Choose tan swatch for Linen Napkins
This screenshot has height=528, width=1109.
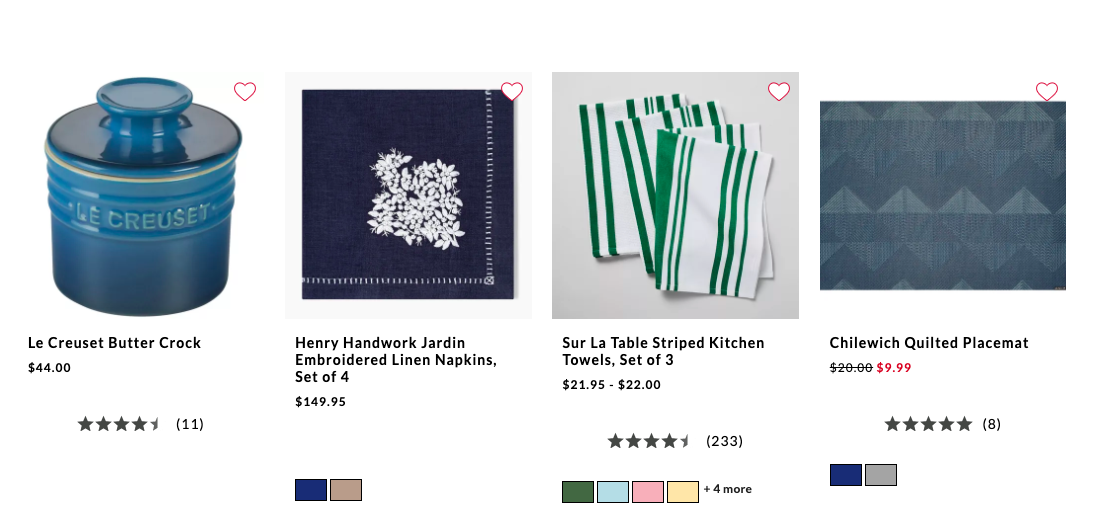pyautogui.click(x=346, y=490)
